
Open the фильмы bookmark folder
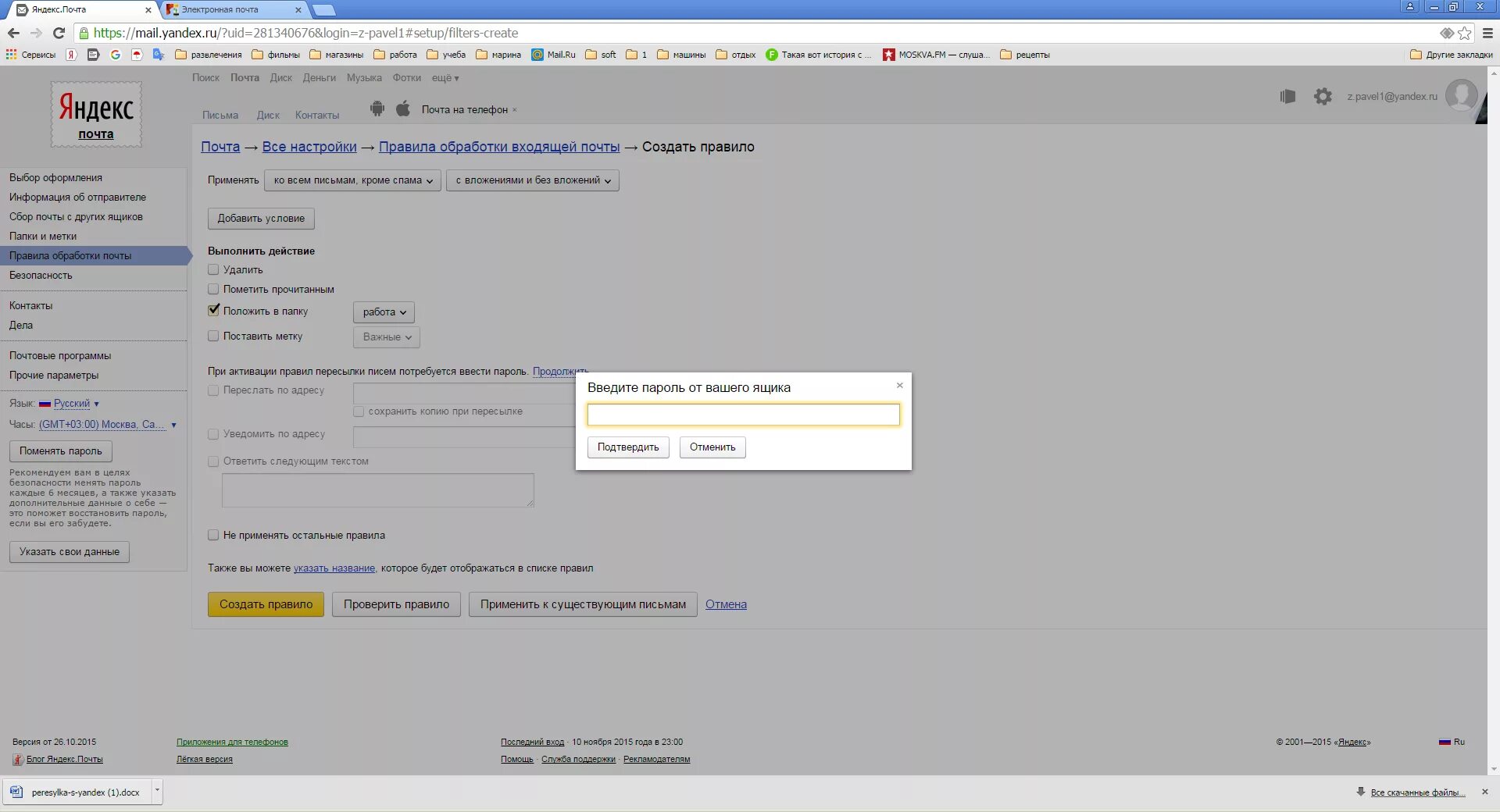click(276, 55)
